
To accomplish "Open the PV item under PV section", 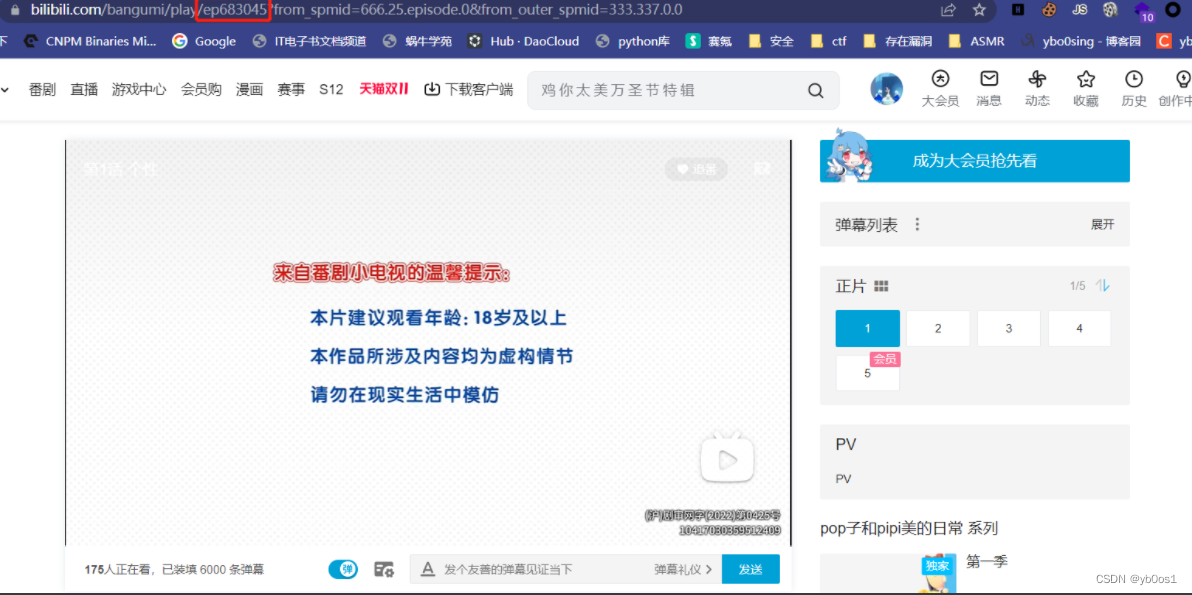I will (843, 479).
